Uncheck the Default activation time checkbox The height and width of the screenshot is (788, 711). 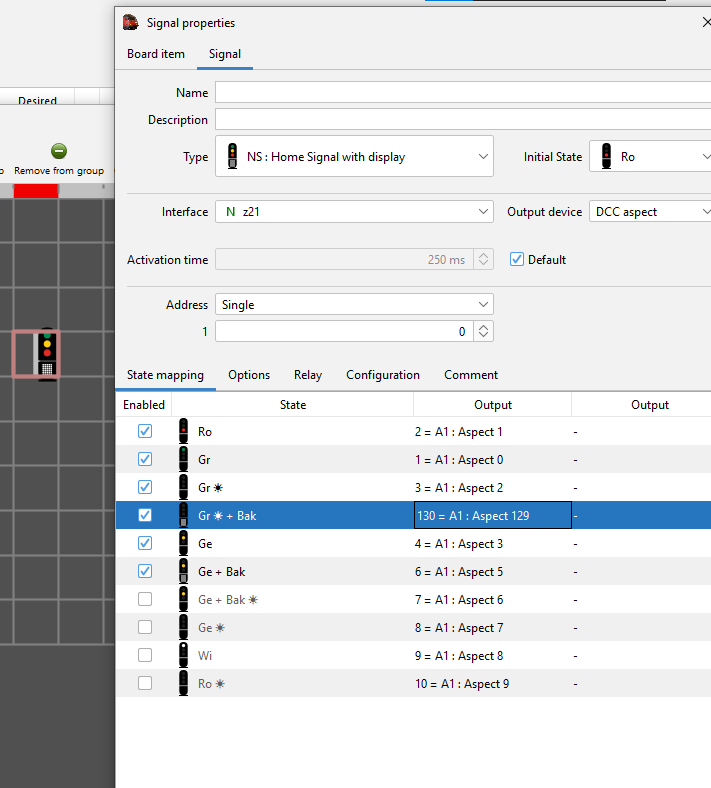(517, 260)
